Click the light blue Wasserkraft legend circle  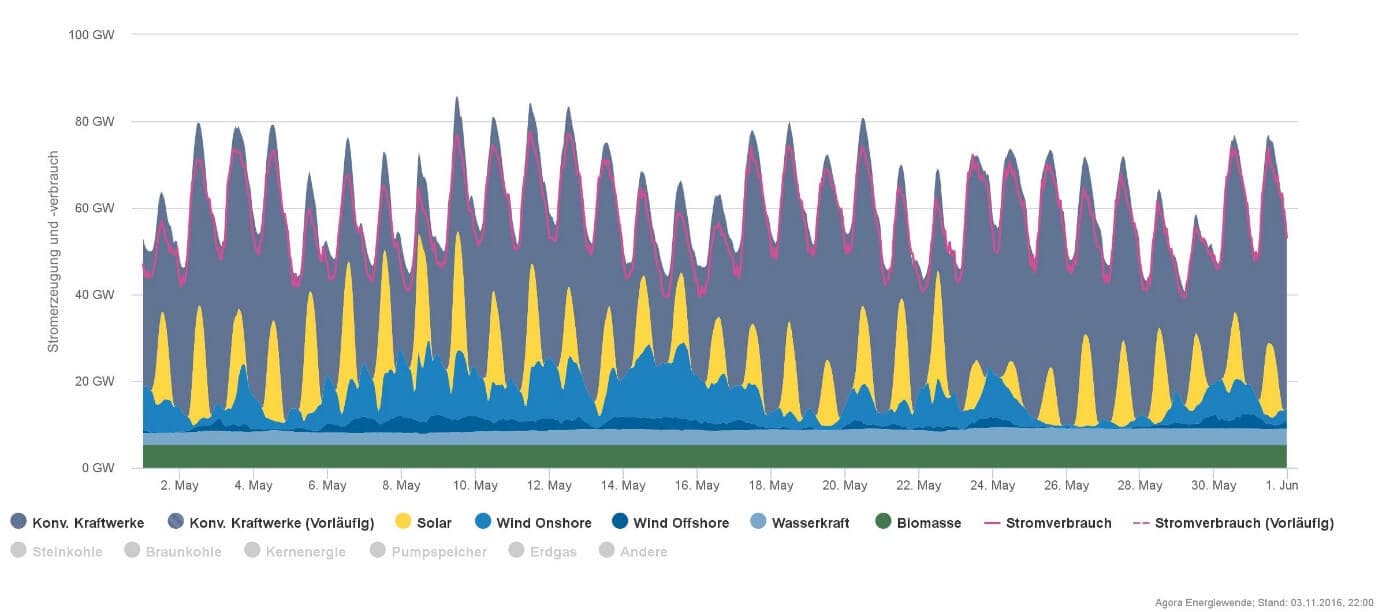[757, 522]
